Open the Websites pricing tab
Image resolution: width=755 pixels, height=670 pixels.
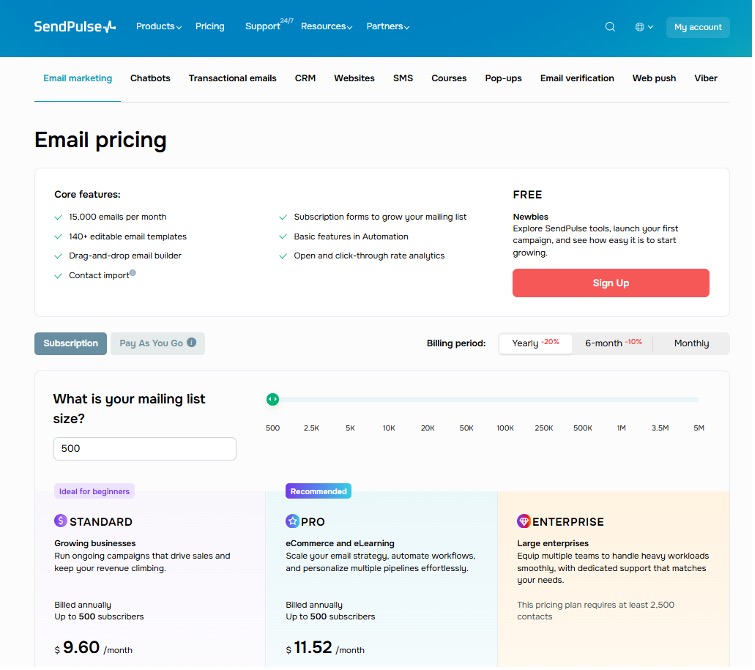[355, 79]
